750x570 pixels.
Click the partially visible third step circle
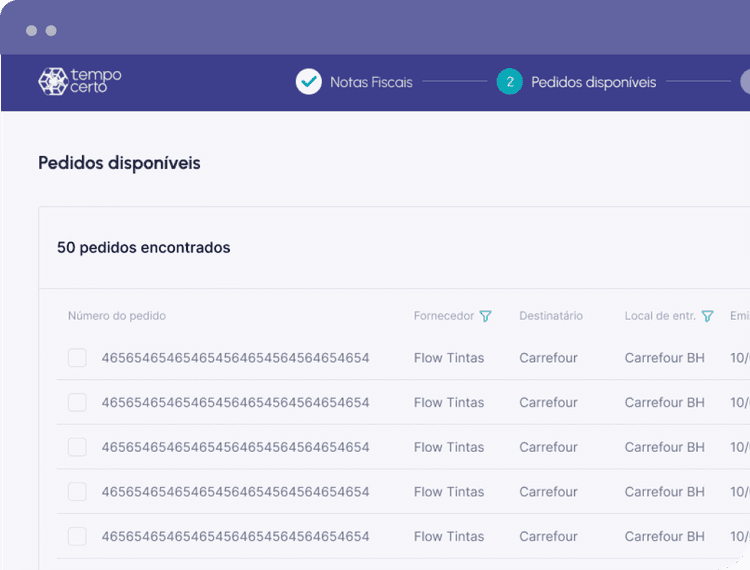click(x=745, y=82)
